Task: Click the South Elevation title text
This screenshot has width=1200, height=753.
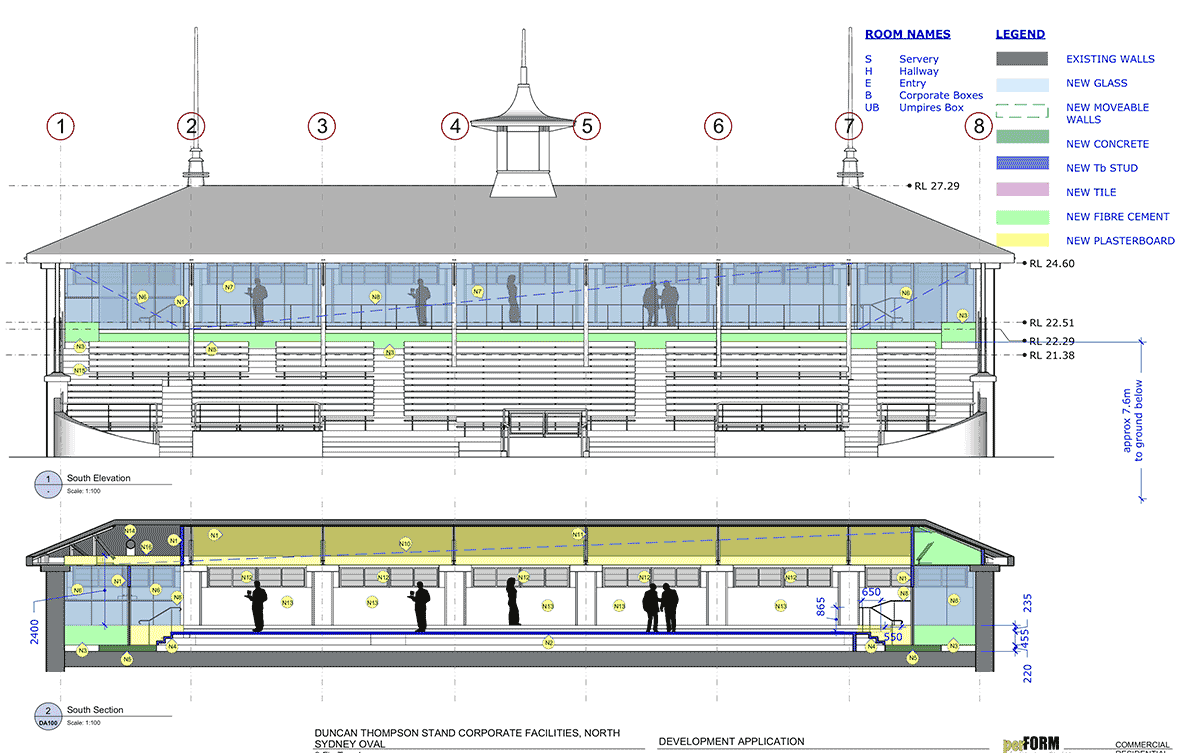Action: pyautogui.click(x=98, y=479)
